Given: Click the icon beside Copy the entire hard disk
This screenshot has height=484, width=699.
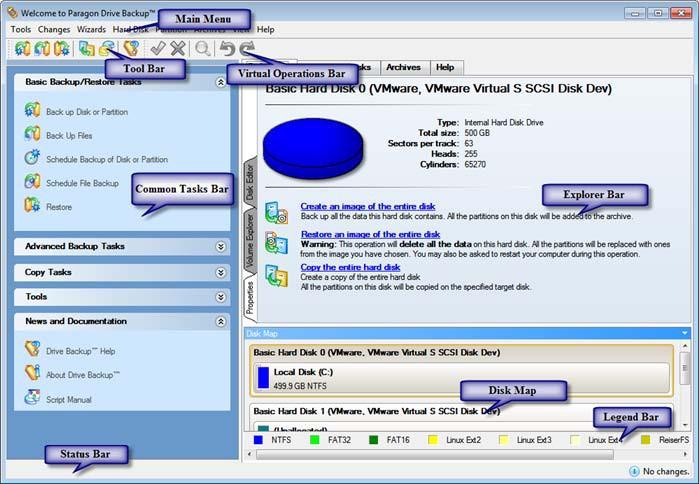Looking at the screenshot, I should [276, 275].
